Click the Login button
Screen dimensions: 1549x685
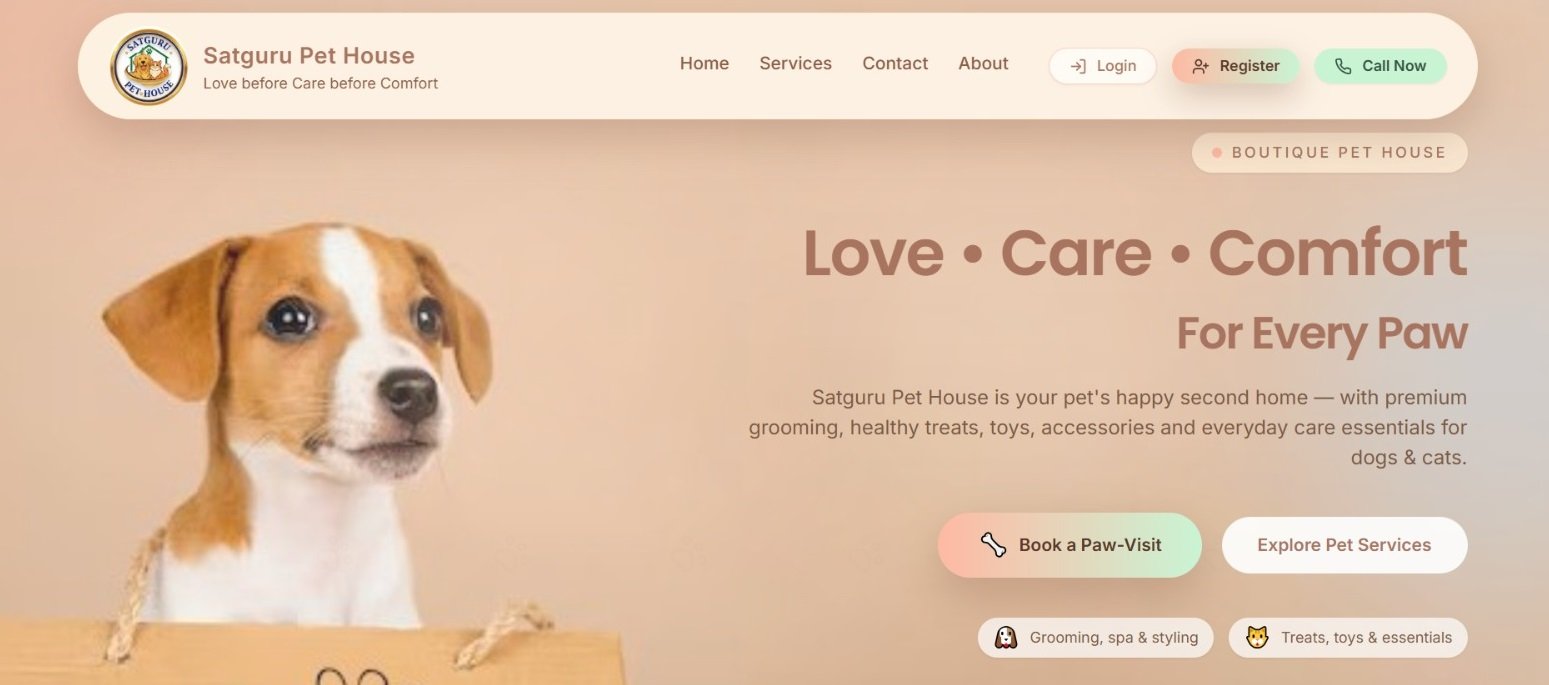[x=1103, y=66]
